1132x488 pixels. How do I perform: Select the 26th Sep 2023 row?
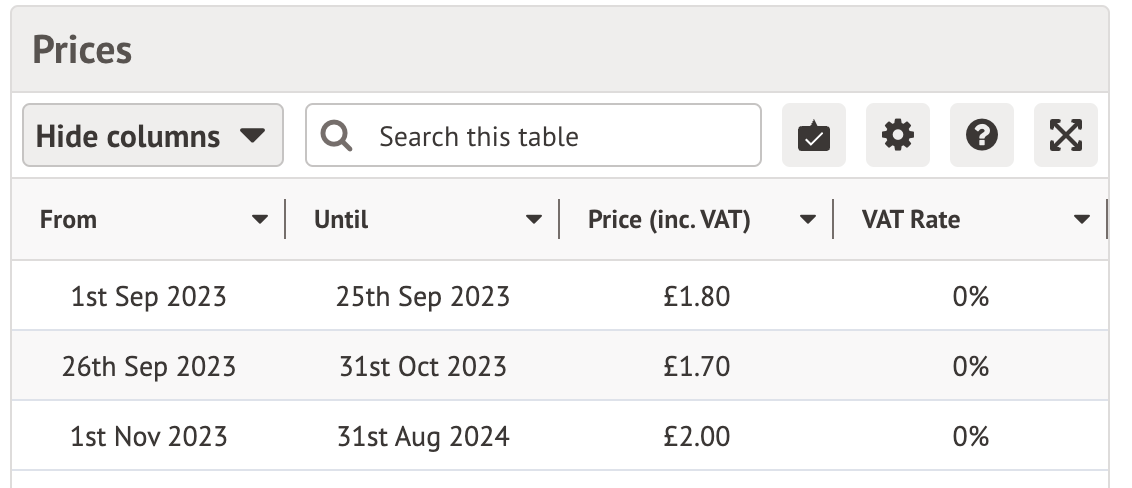pos(148,367)
